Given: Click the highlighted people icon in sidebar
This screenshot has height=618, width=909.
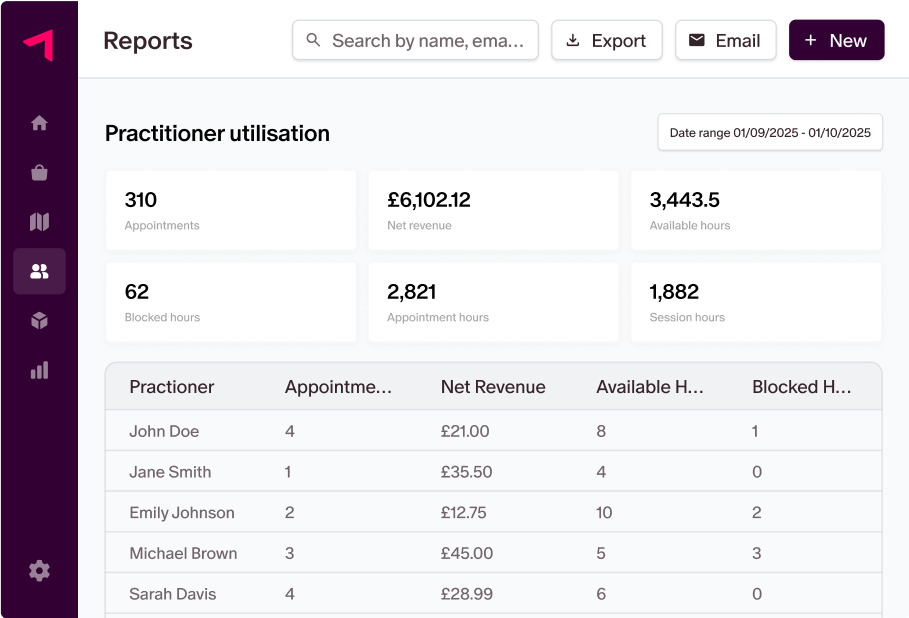Looking at the screenshot, I should click(39, 271).
